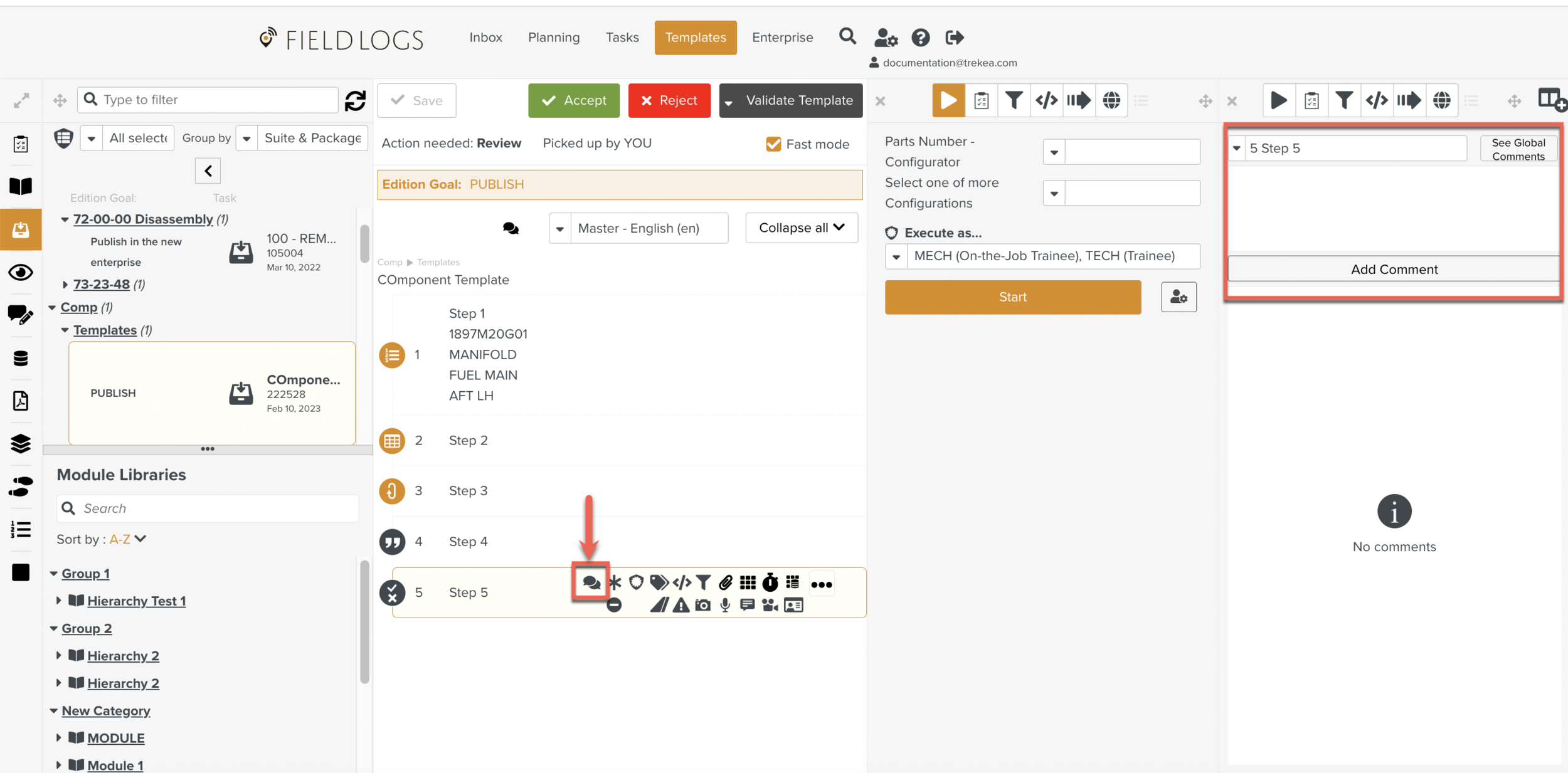This screenshot has height=773, width=1568.
Task: Open the search magnifier in top navigation
Action: point(847,36)
